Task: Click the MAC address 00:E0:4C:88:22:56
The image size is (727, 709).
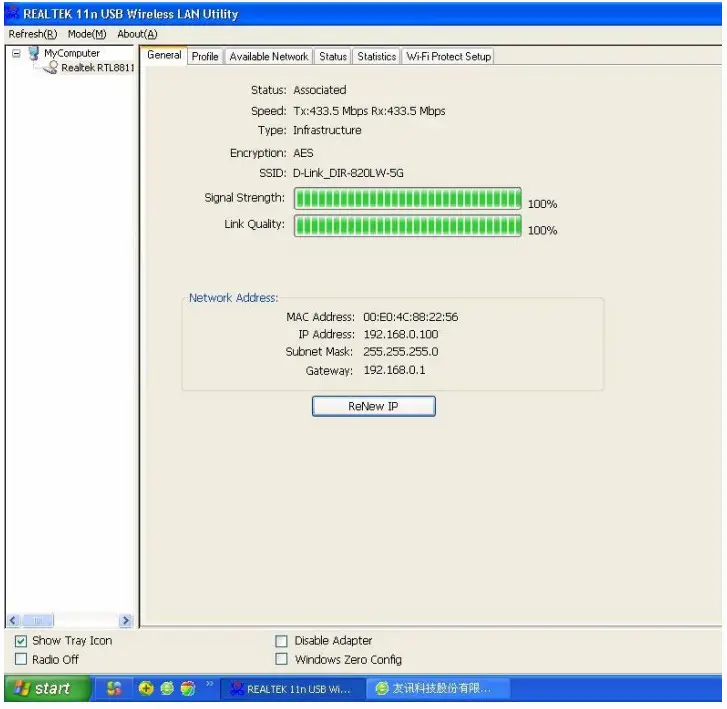Action: point(410,317)
